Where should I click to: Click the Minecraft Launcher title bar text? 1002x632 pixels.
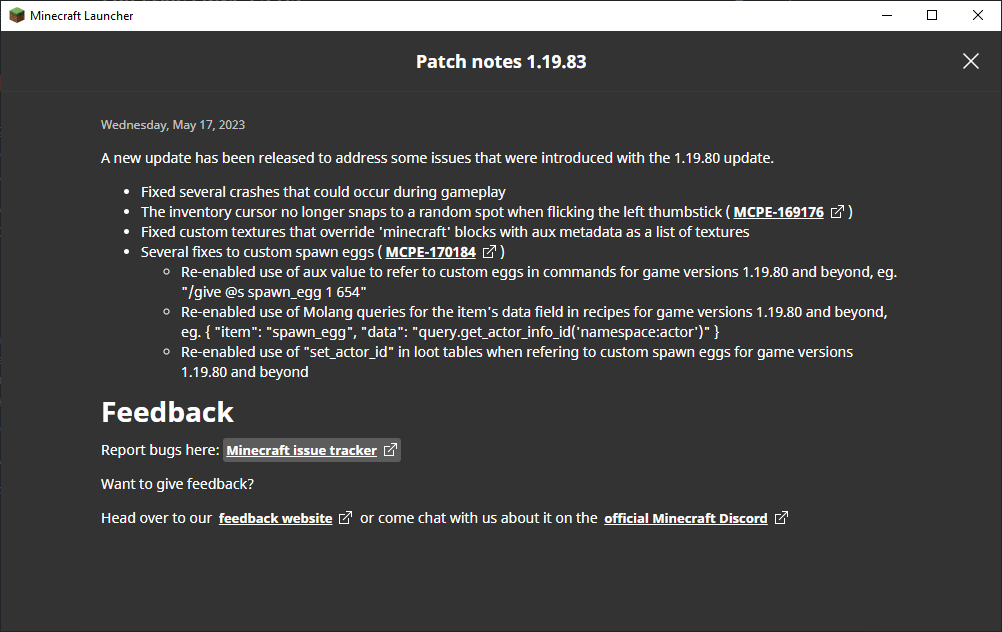click(x=81, y=15)
